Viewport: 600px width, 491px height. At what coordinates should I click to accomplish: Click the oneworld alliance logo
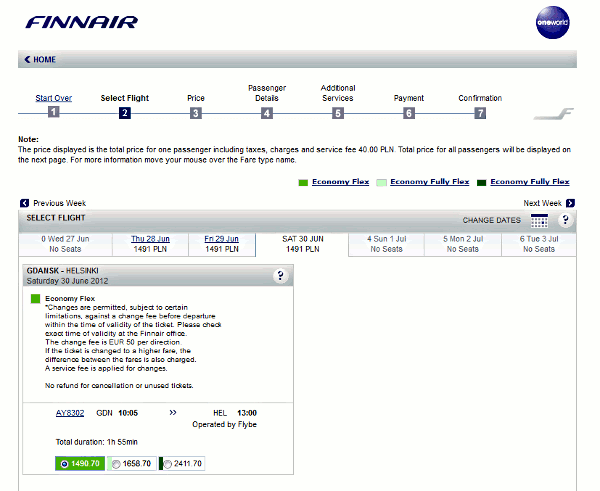(552, 22)
